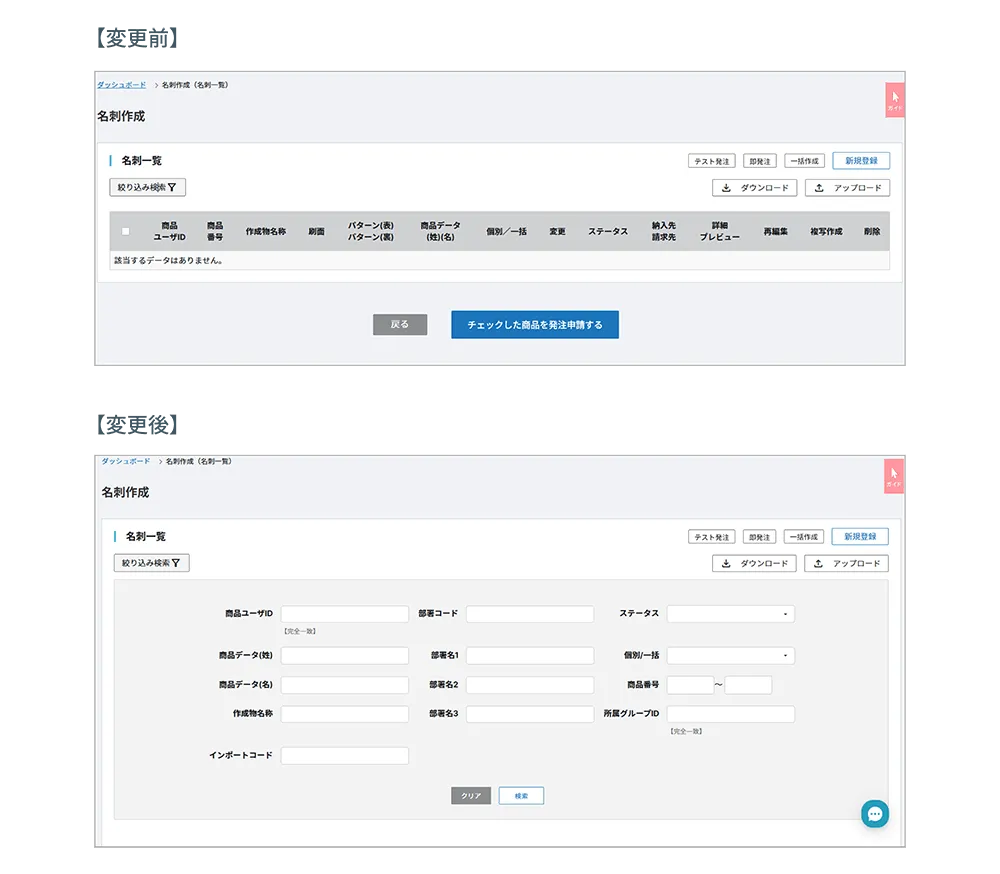Image resolution: width=1000 pixels, height=874 pixels.
Task: Tick the select-all checkbox in table header
Action: click(126, 232)
